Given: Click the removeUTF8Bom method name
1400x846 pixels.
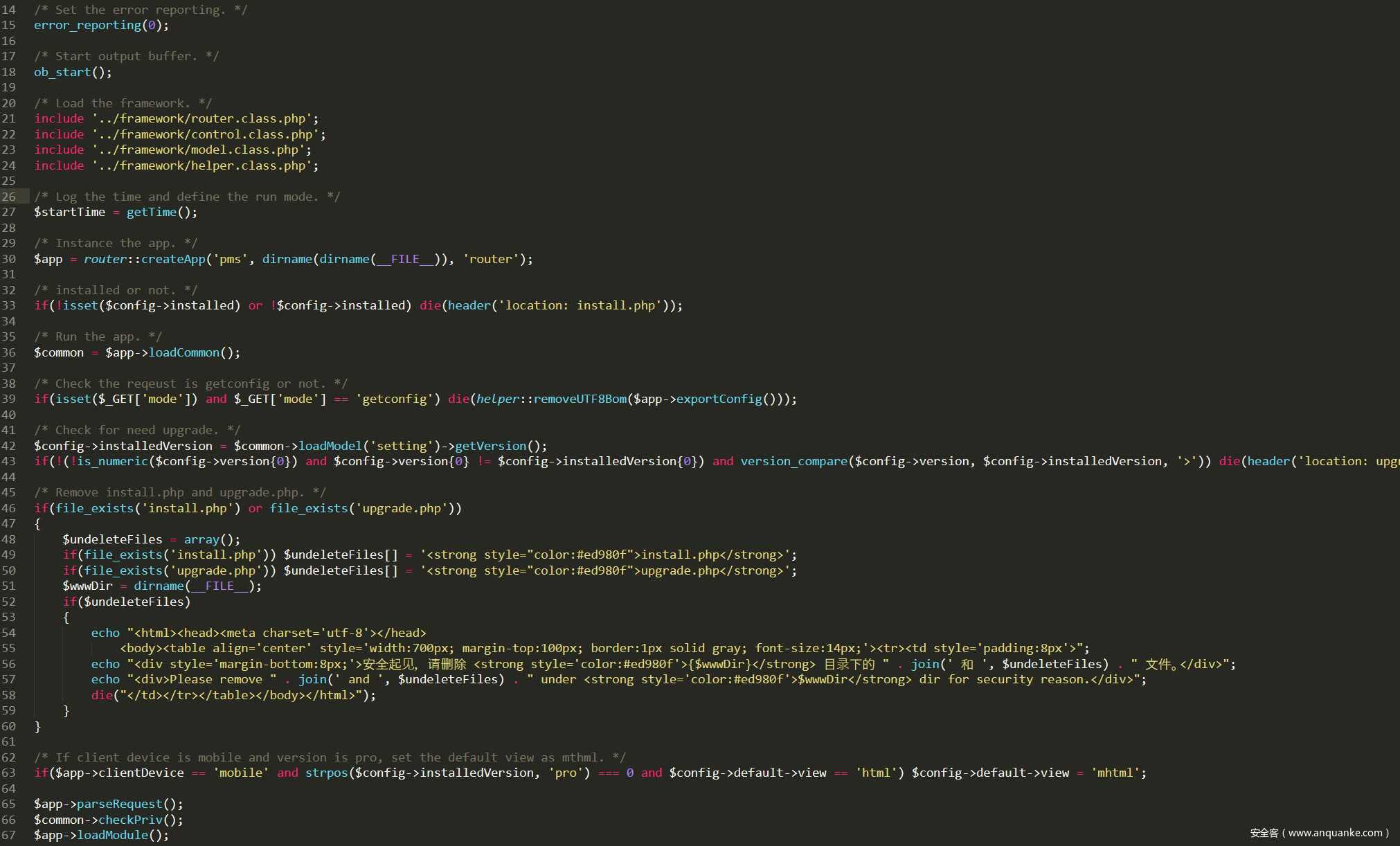Looking at the screenshot, I should [x=580, y=399].
